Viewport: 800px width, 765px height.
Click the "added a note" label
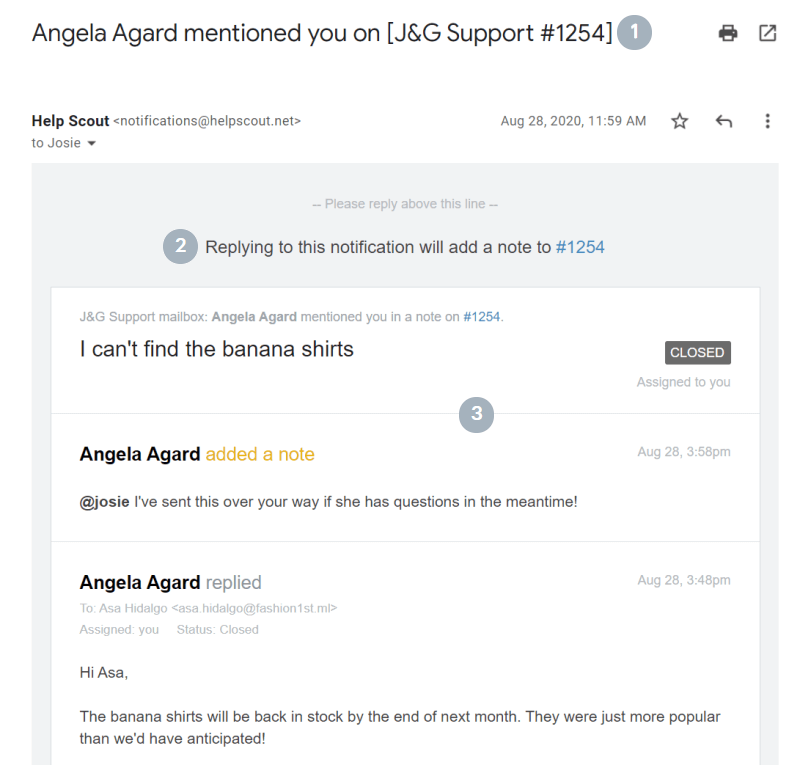coord(260,454)
